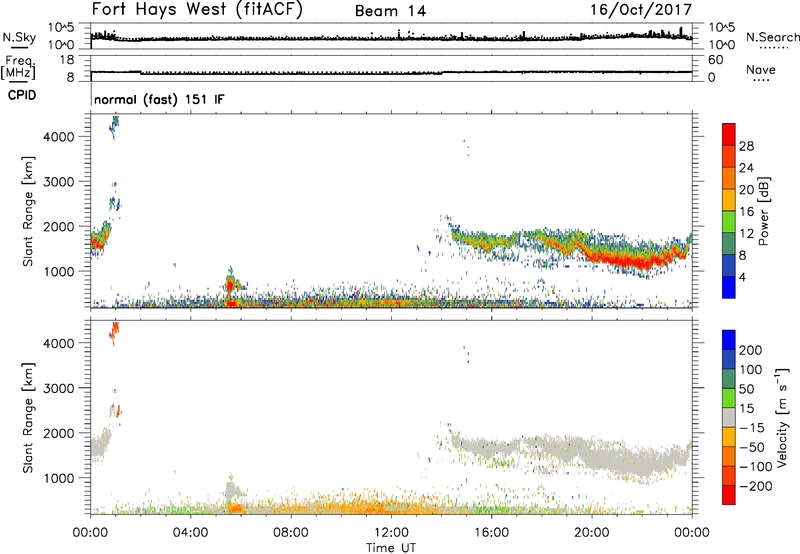The height and width of the screenshot is (554, 800).
Task: Select the 'Beam 14' label
Action: (390, 11)
